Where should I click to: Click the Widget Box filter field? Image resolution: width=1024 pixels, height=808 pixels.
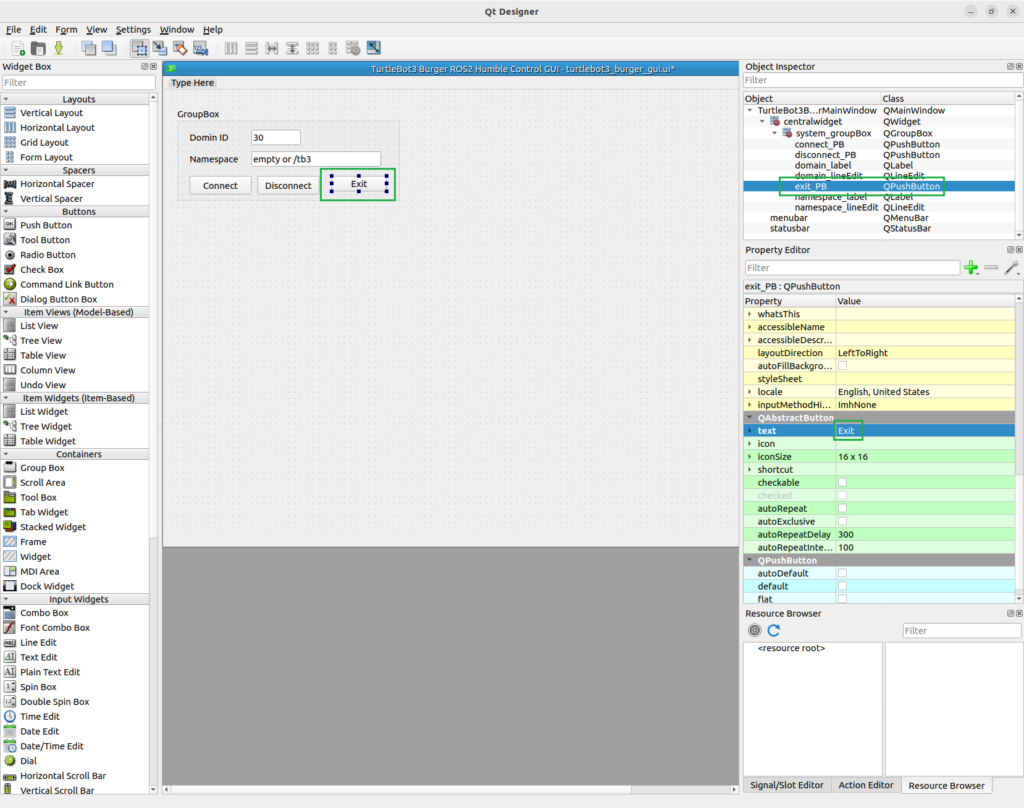click(x=78, y=82)
